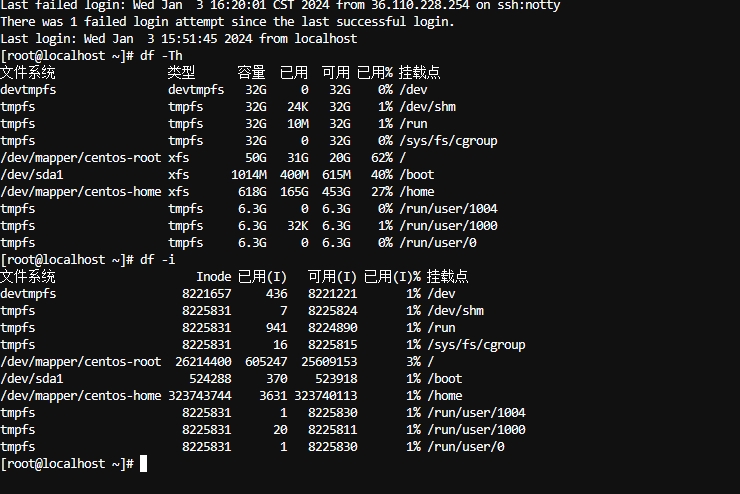
Task: Click the 'df -i' command text
Action: [157, 260]
